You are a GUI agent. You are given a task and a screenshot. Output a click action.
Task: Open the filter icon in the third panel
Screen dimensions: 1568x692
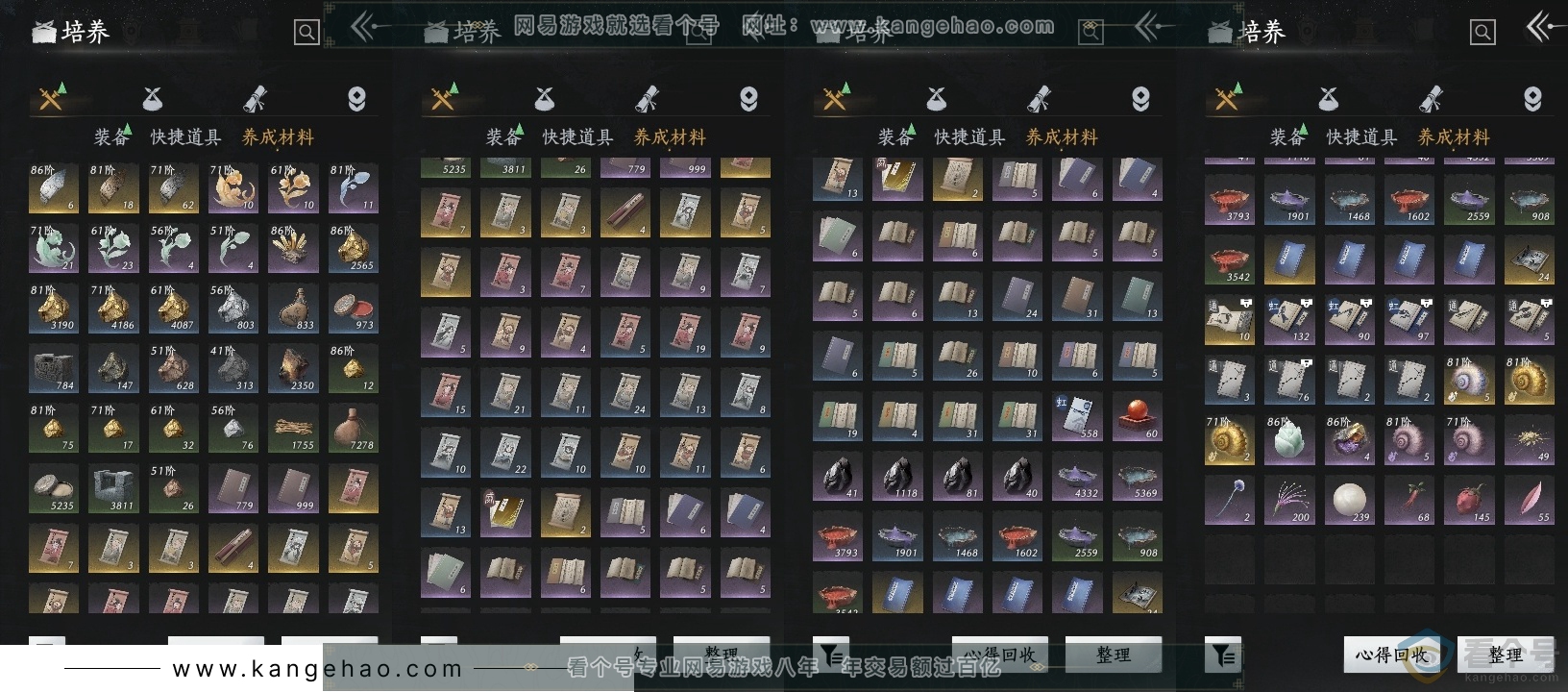[x=831, y=655]
